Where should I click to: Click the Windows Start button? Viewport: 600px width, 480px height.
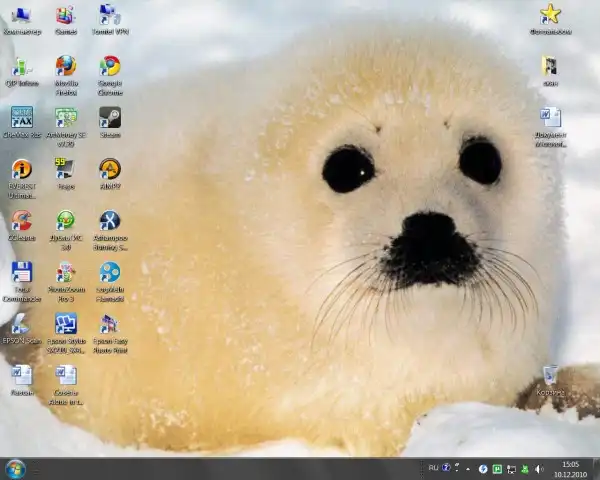tap(15, 468)
